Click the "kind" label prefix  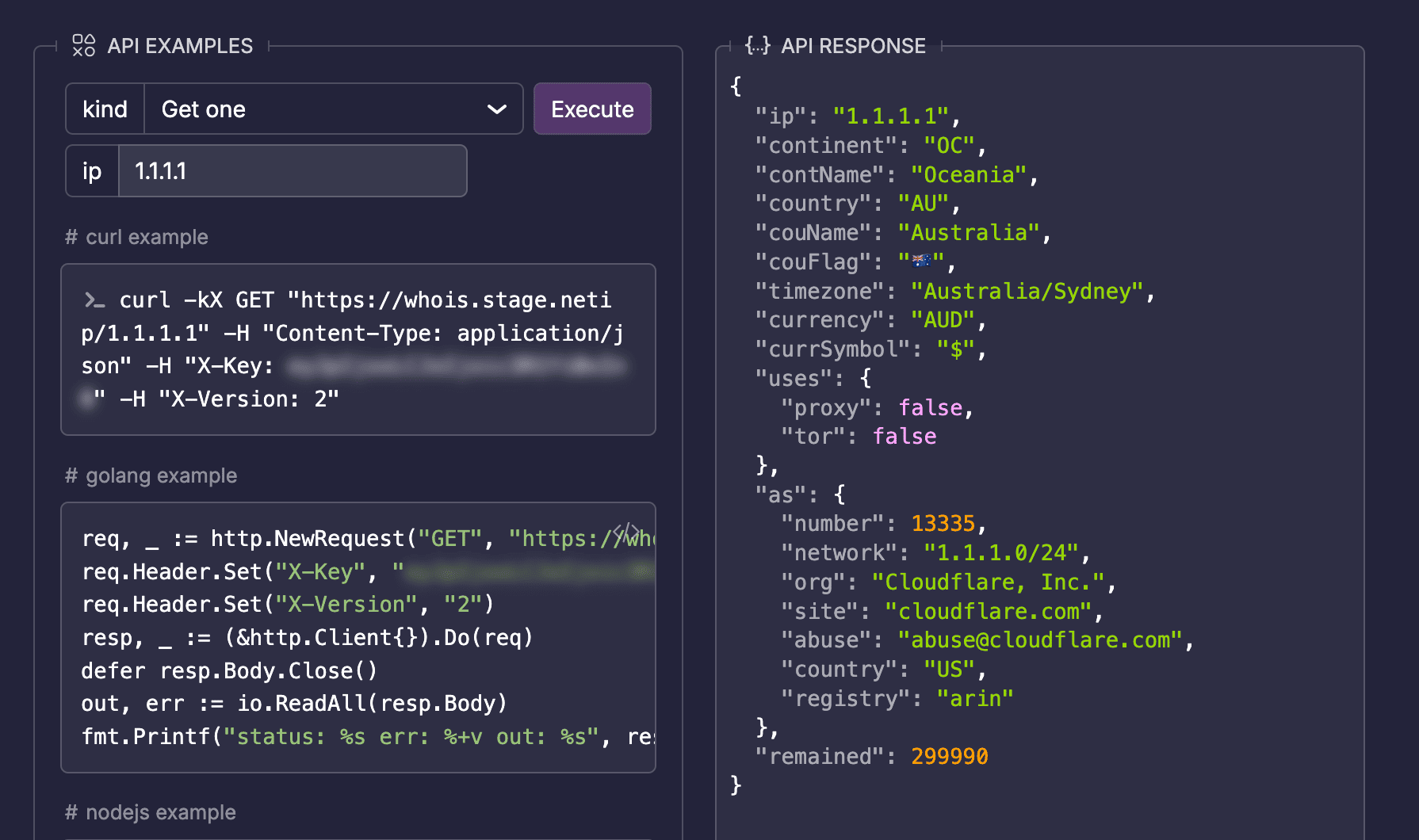(x=105, y=109)
